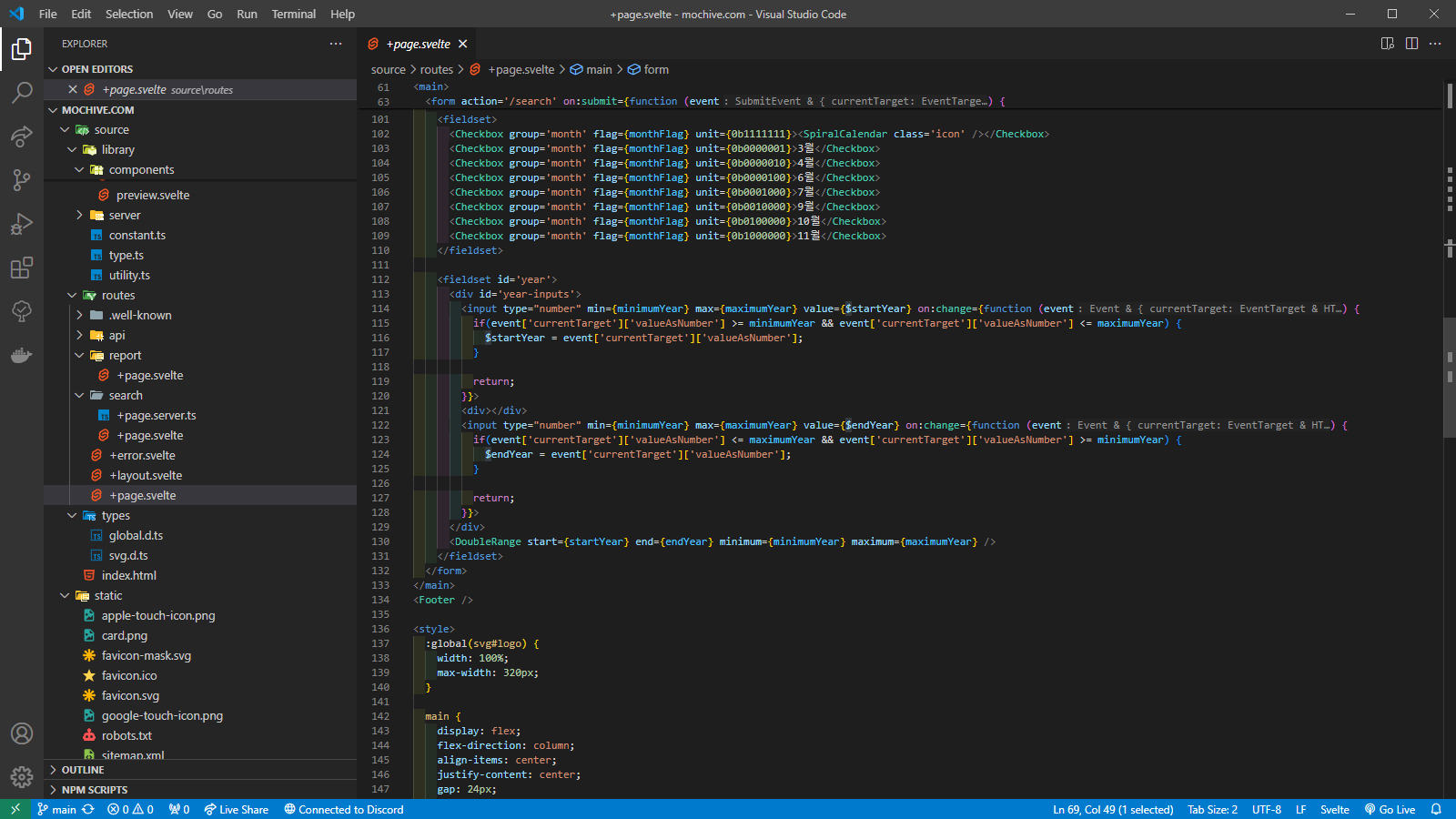
Task: Expand the OUTLINE section
Action: click(83, 770)
